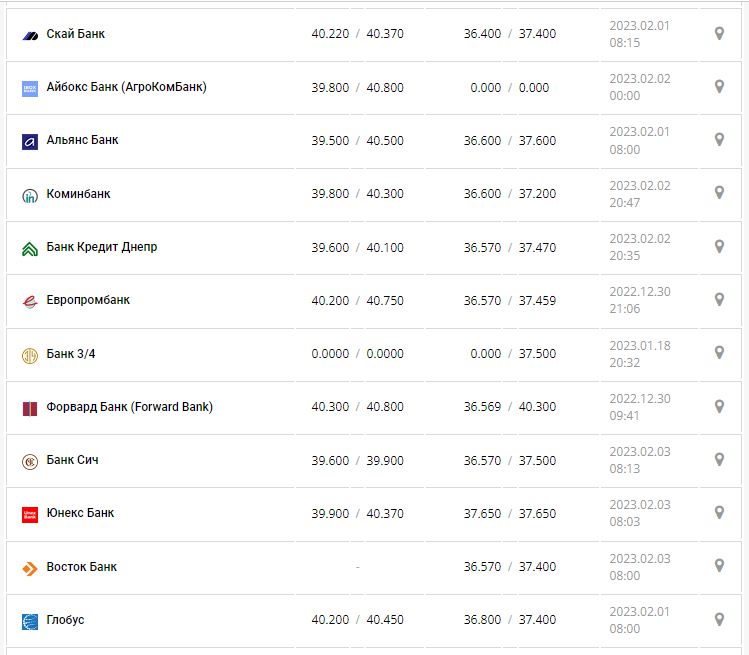749x655 pixels.
Task: Select the Банк 3/4 bank name
Action: click(72, 353)
